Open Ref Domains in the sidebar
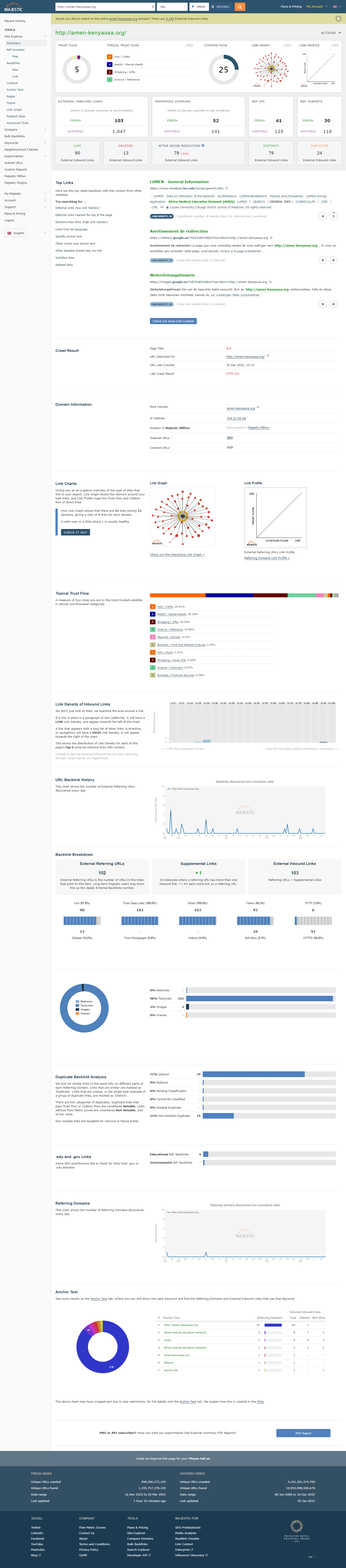346x1568 pixels. pos(16,50)
